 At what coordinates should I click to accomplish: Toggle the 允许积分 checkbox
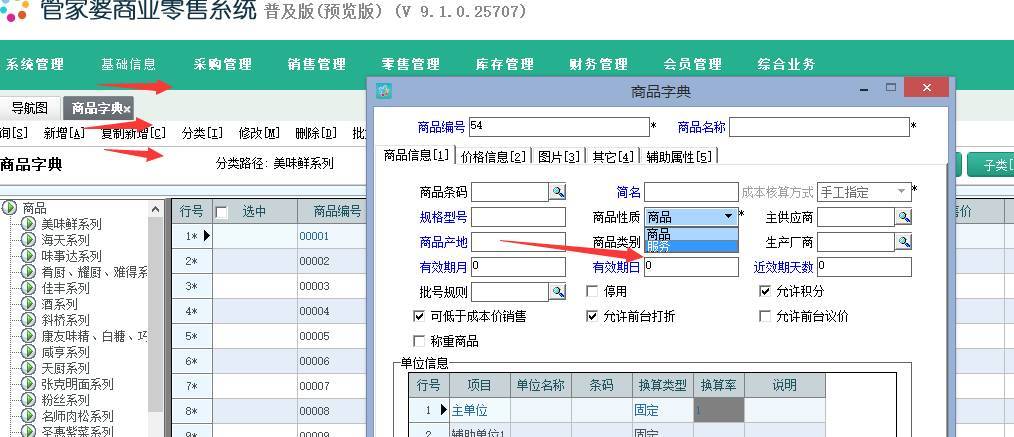(x=765, y=292)
